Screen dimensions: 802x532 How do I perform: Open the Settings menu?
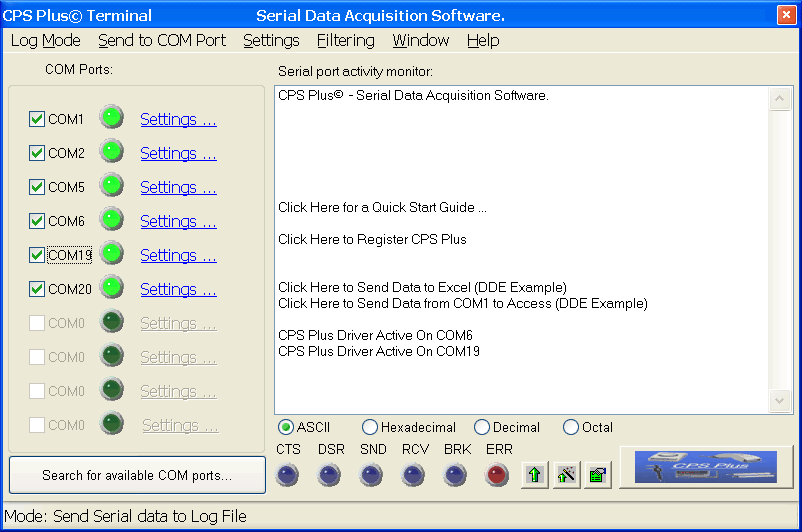click(271, 40)
